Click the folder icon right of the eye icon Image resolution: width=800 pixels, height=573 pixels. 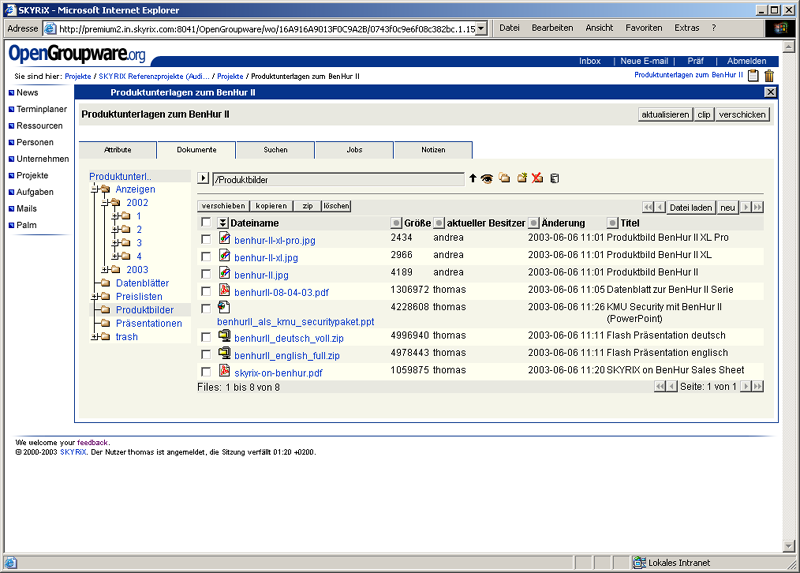pyautogui.click(x=505, y=178)
